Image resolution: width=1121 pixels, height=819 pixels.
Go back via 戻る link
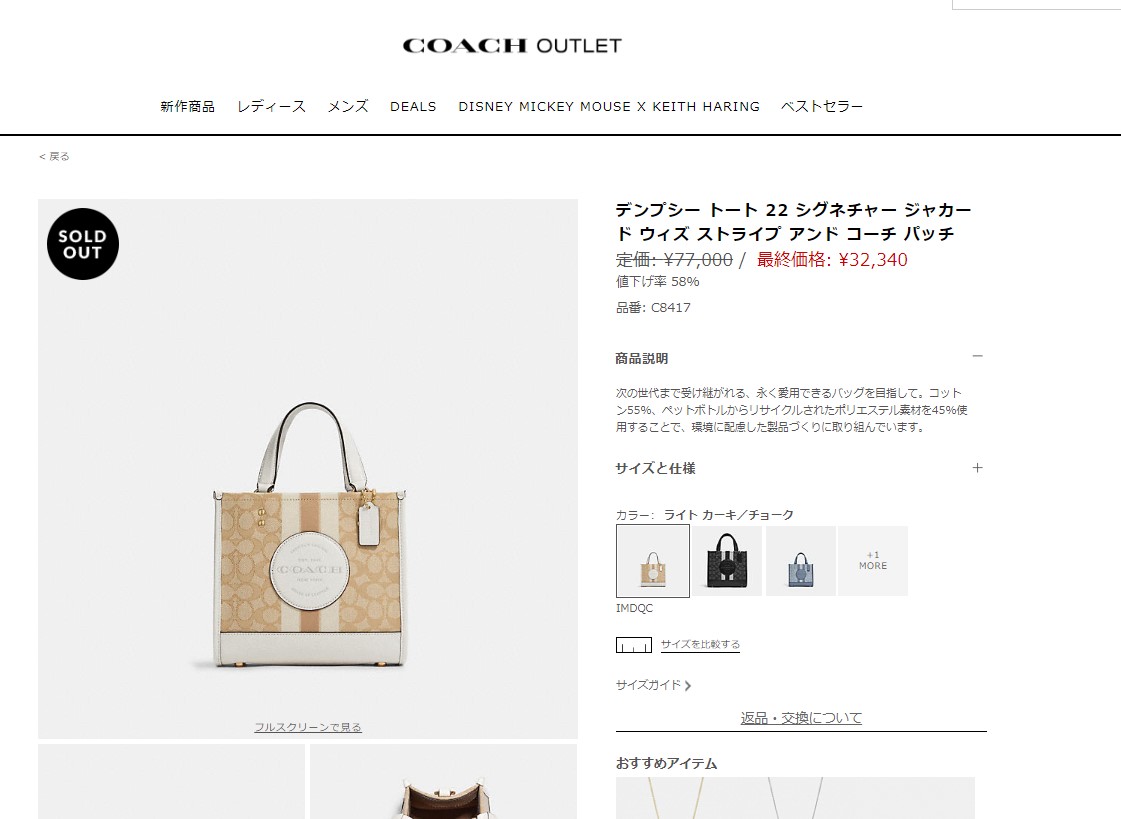point(54,157)
